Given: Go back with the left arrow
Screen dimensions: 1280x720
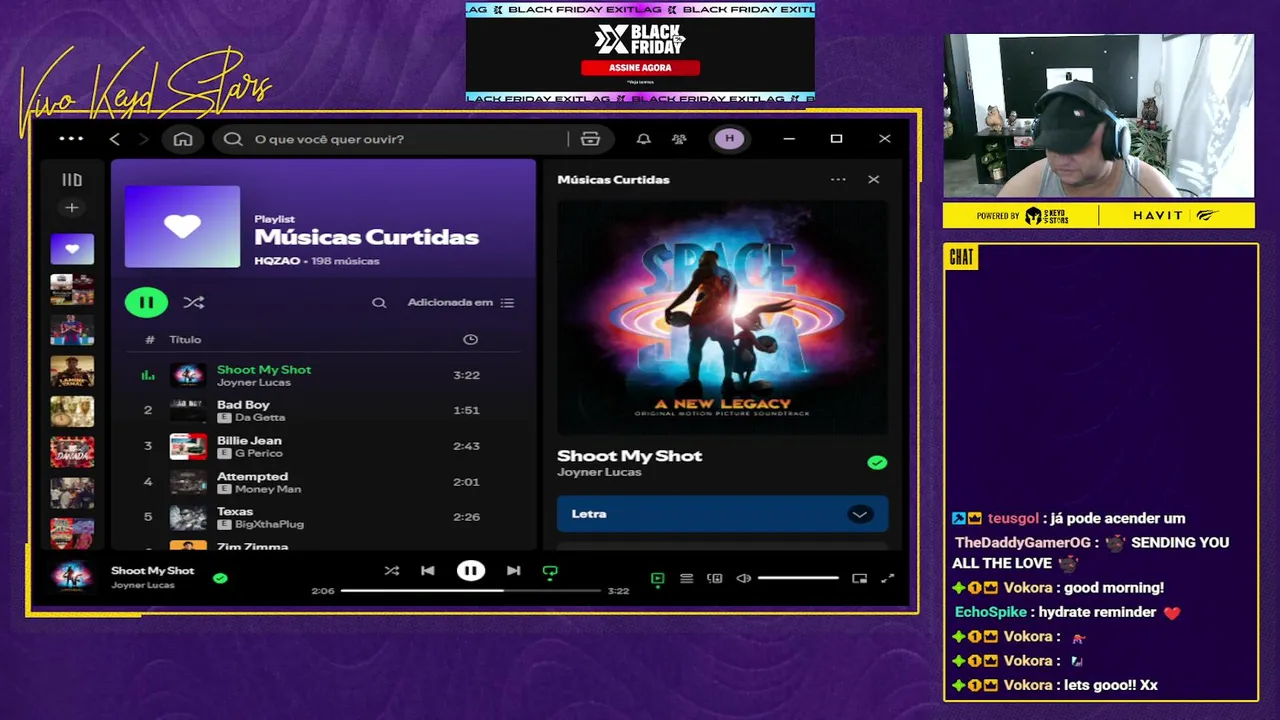Looking at the screenshot, I should tap(115, 139).
